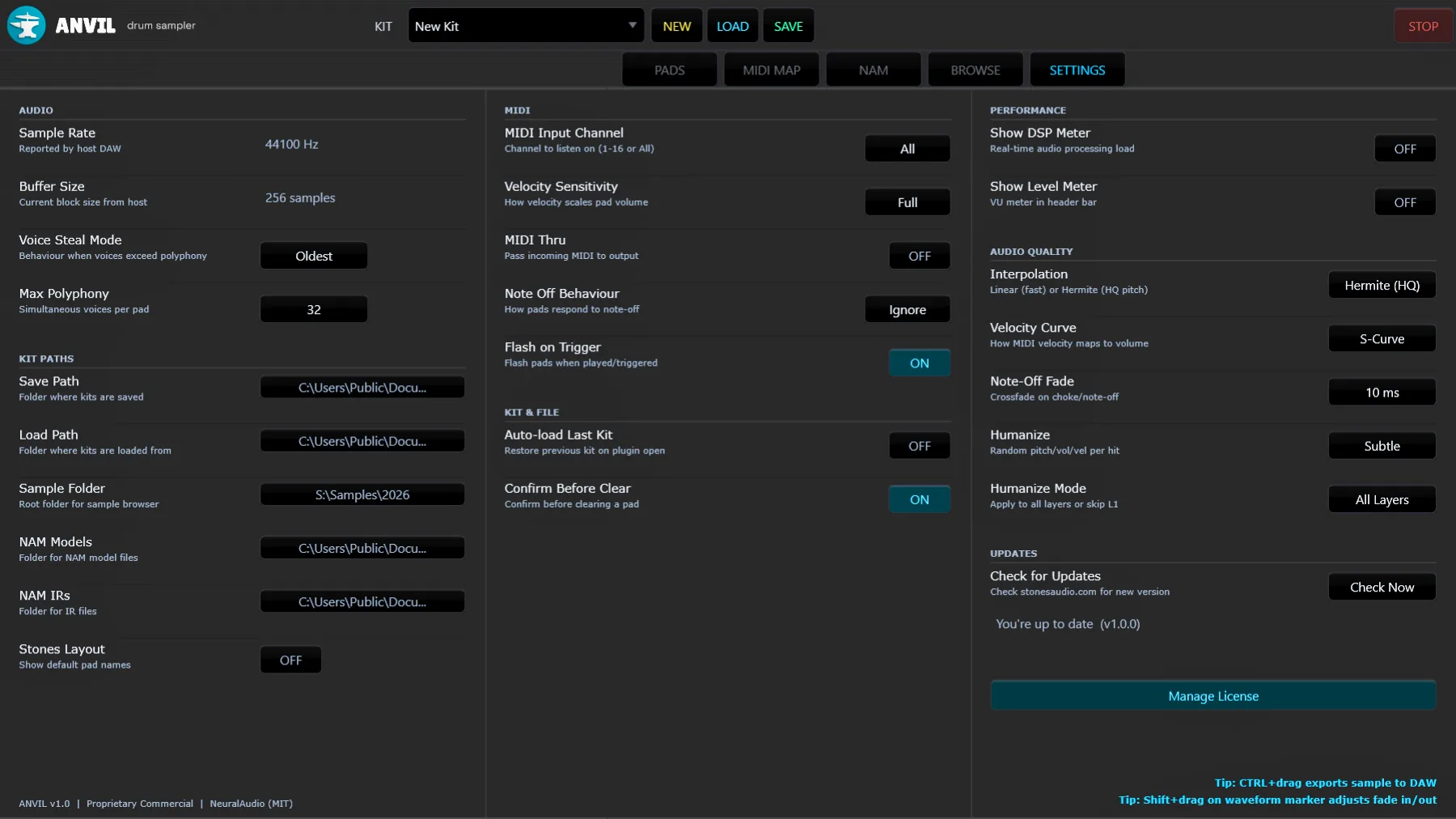Change Note Off Behaviour from Ignore
Screen dimensions: 1456x819
(x=908, y=309)
